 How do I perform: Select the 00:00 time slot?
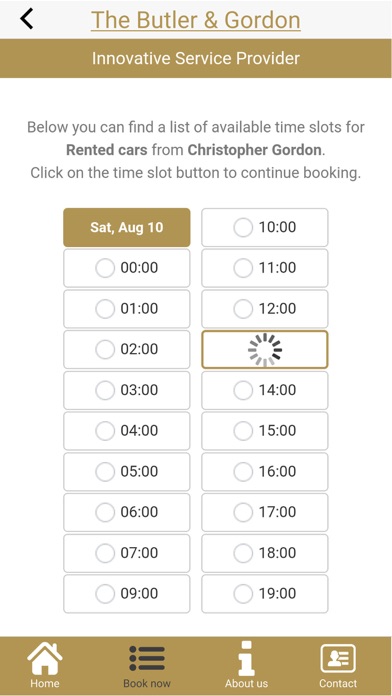(x=127, y=268)
